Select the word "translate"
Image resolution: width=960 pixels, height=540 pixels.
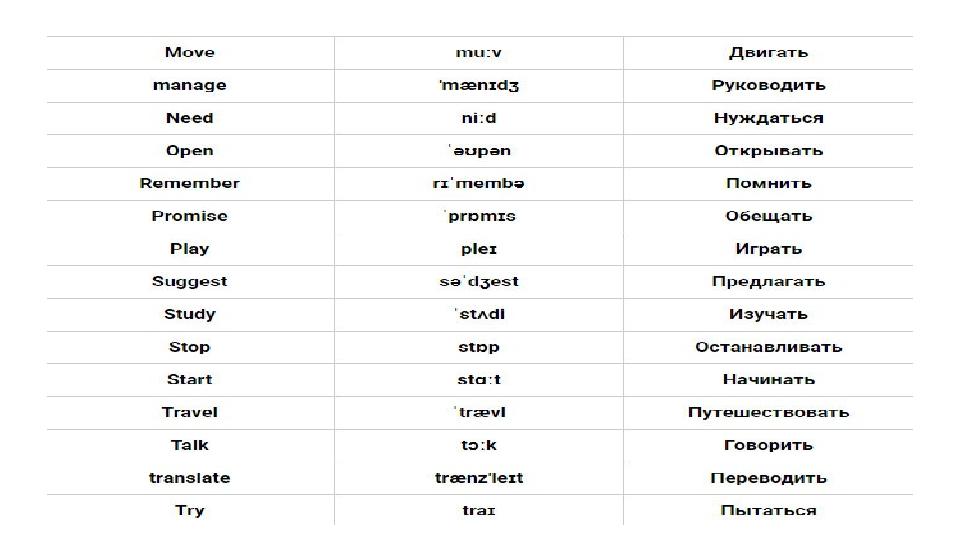(190, 478)
